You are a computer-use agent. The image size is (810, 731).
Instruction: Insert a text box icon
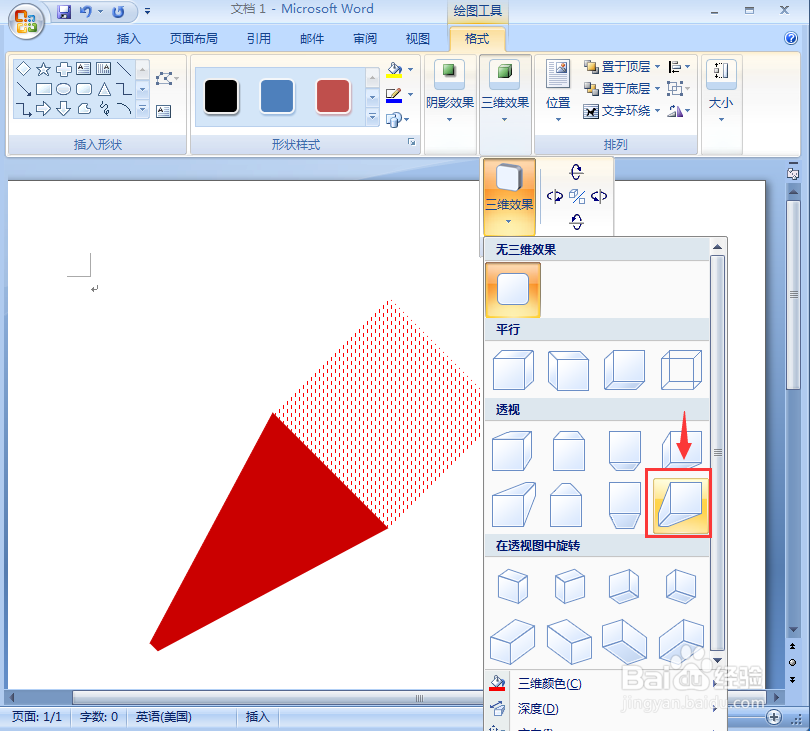[163, 111]
